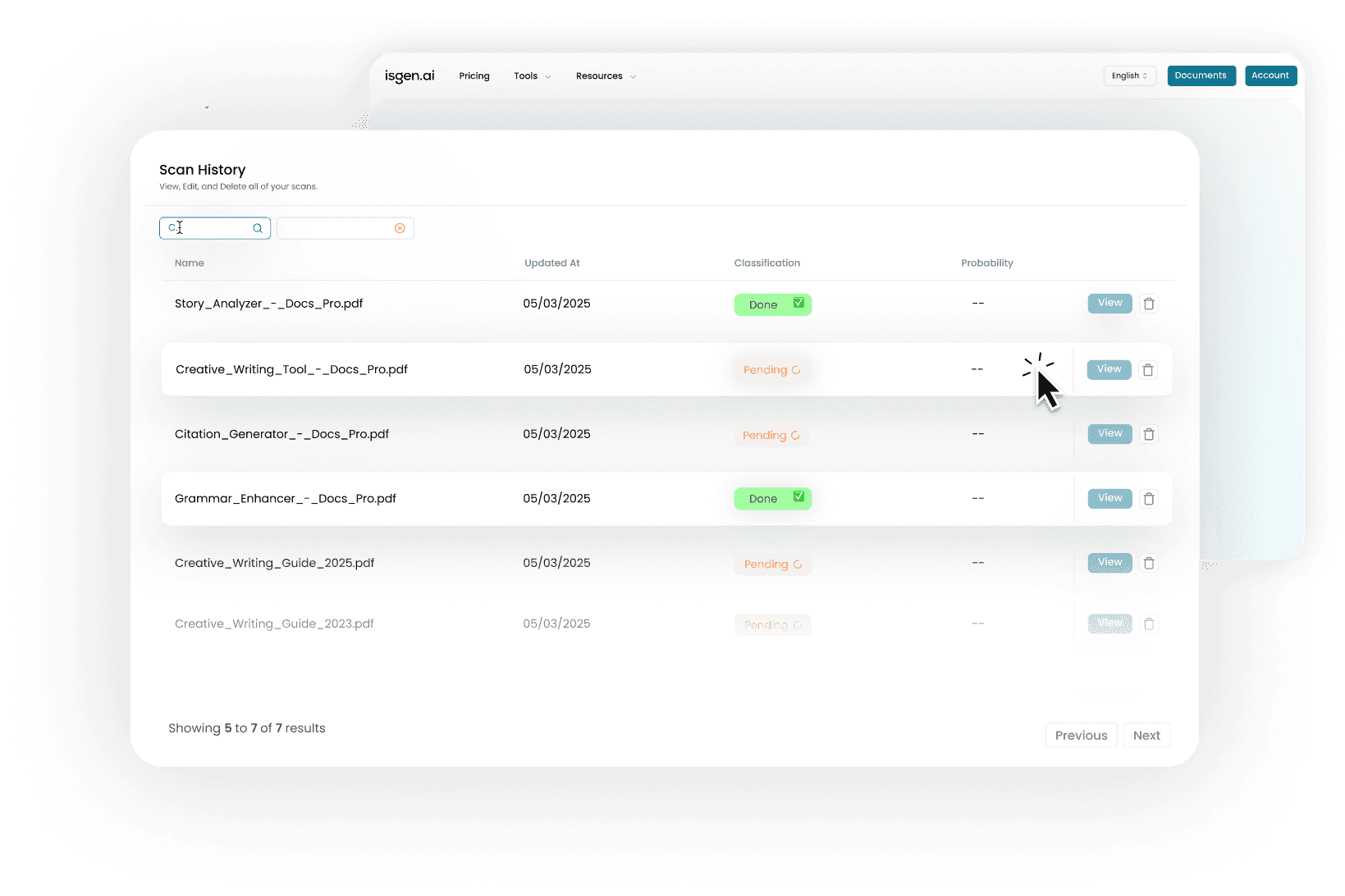This screenshot has height=896, width=1345.
Task: Go to the Next page of results
Action: click(x=1146, y=735)
